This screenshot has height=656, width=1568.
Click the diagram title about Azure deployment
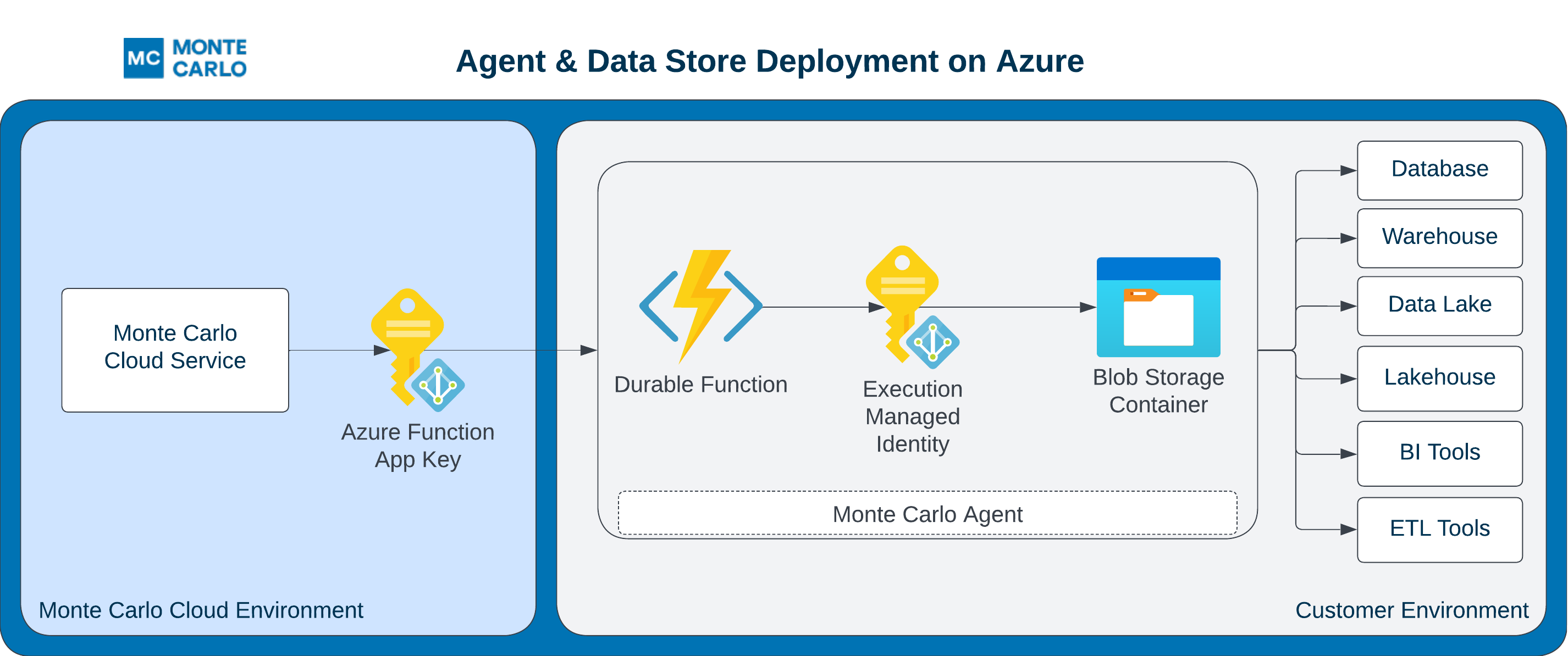coord(769,62)
